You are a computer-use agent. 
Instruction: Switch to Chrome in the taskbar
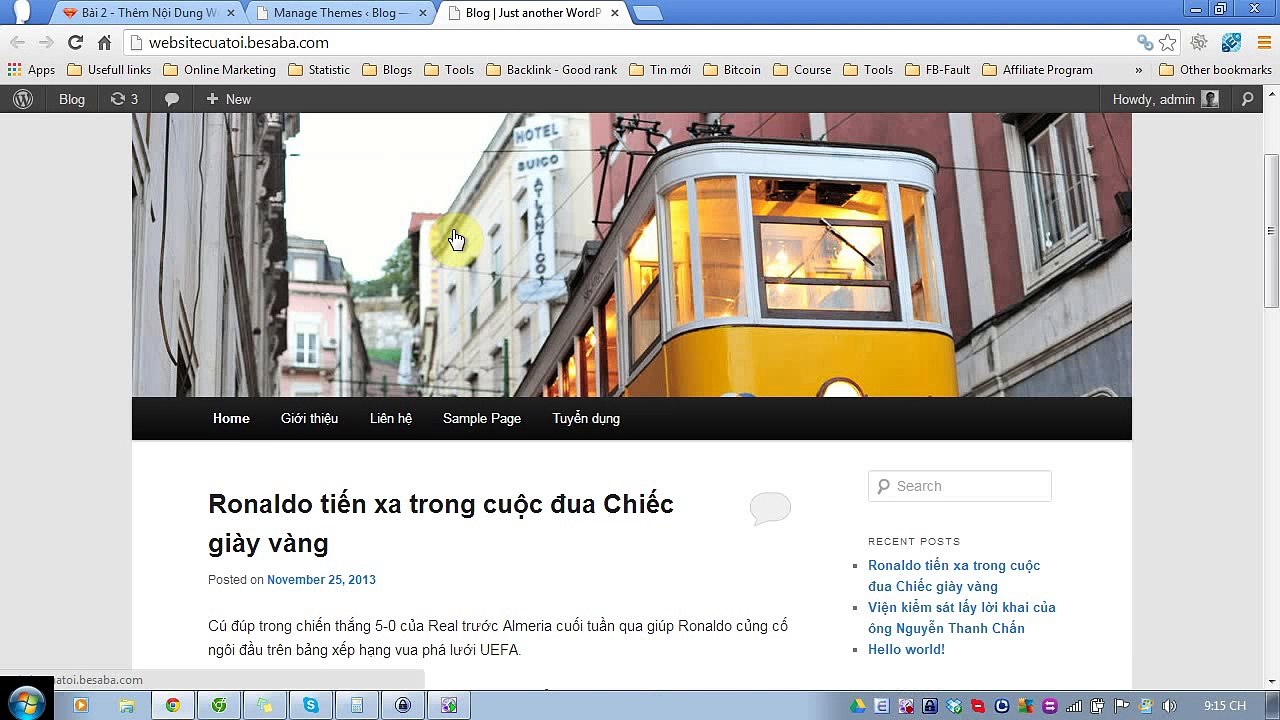point(173,705)
